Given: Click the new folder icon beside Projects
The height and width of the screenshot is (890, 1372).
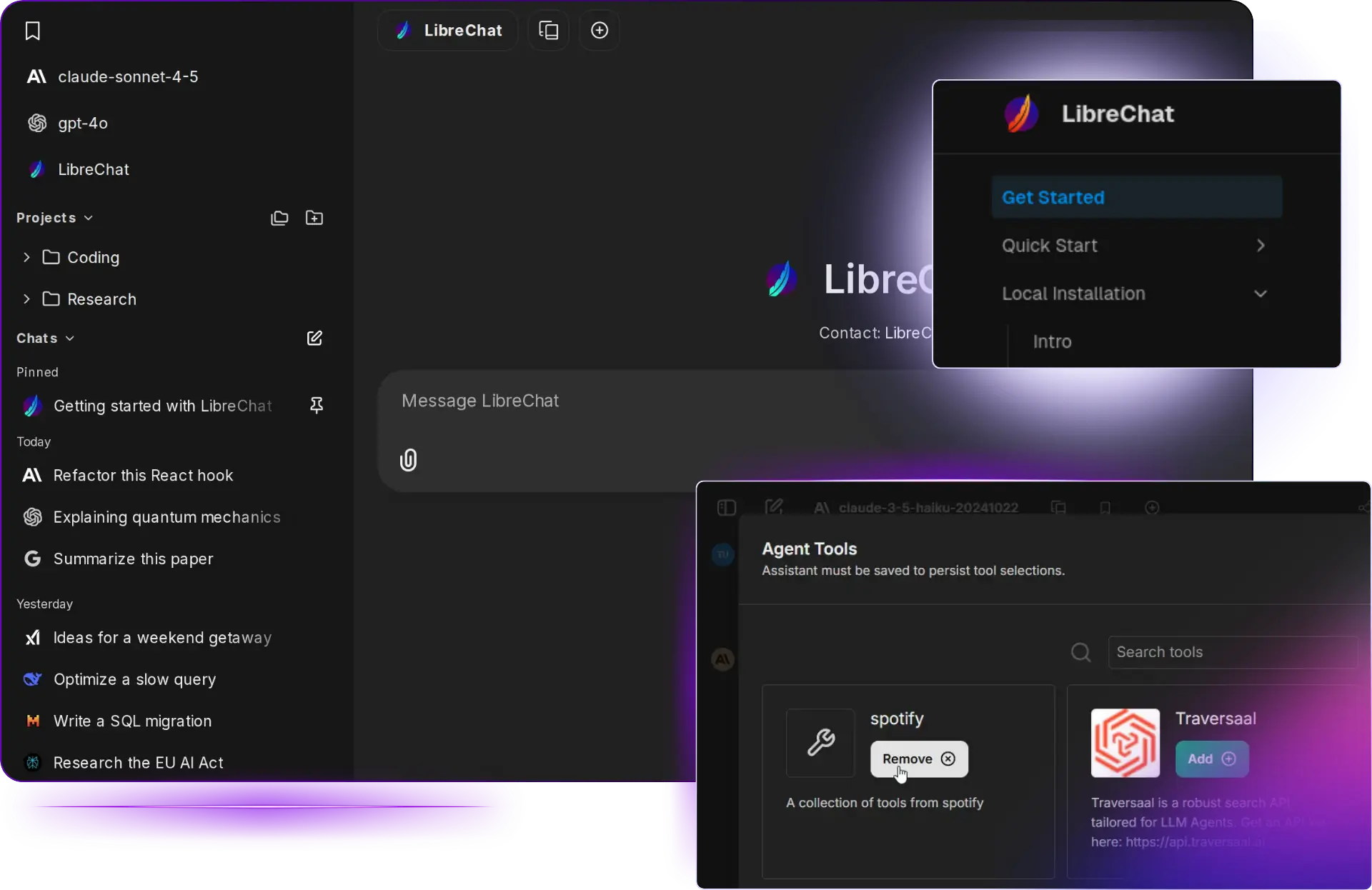Looking at the screenshot, I should [314, 218].
